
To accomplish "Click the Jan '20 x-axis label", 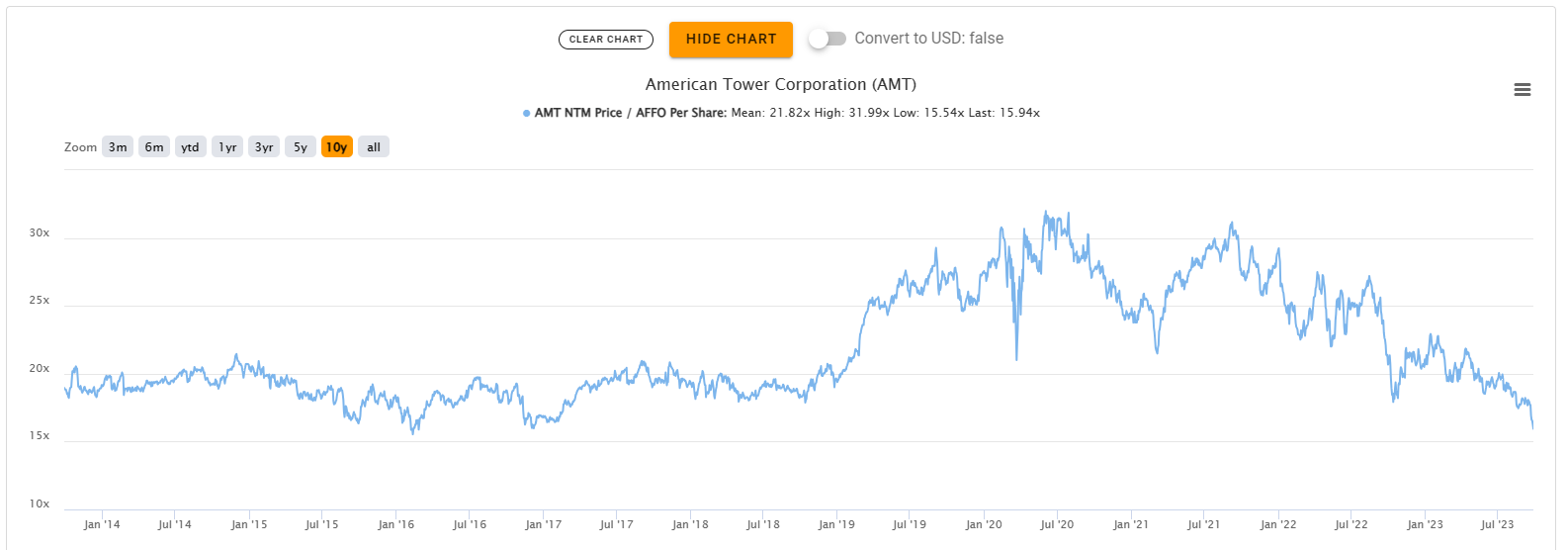I will [x=984, y=524].
